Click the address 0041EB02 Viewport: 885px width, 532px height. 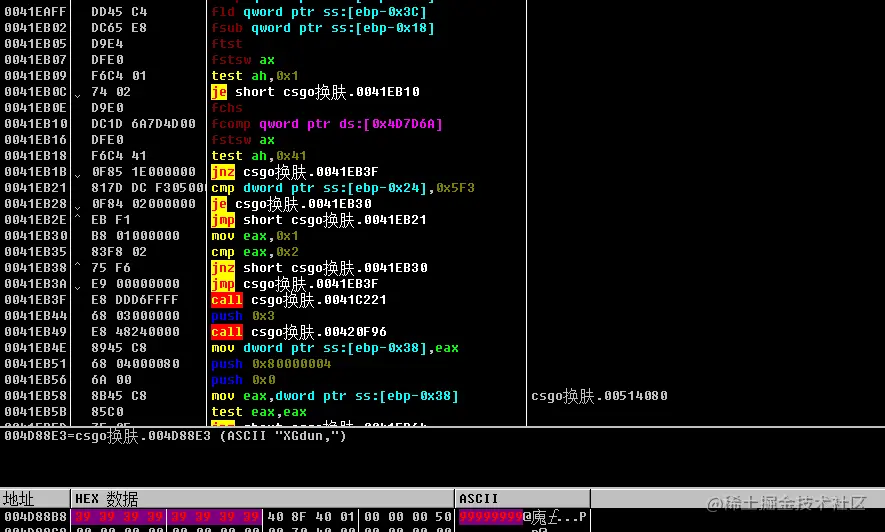(x=35, y=28)
